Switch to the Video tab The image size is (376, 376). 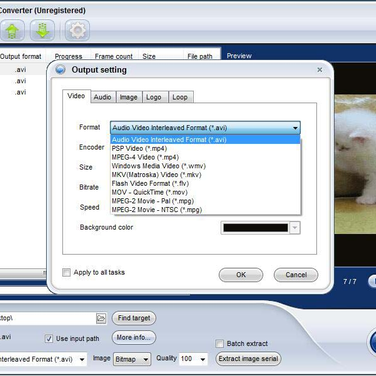pyautogui.click(x=76, y=96)
